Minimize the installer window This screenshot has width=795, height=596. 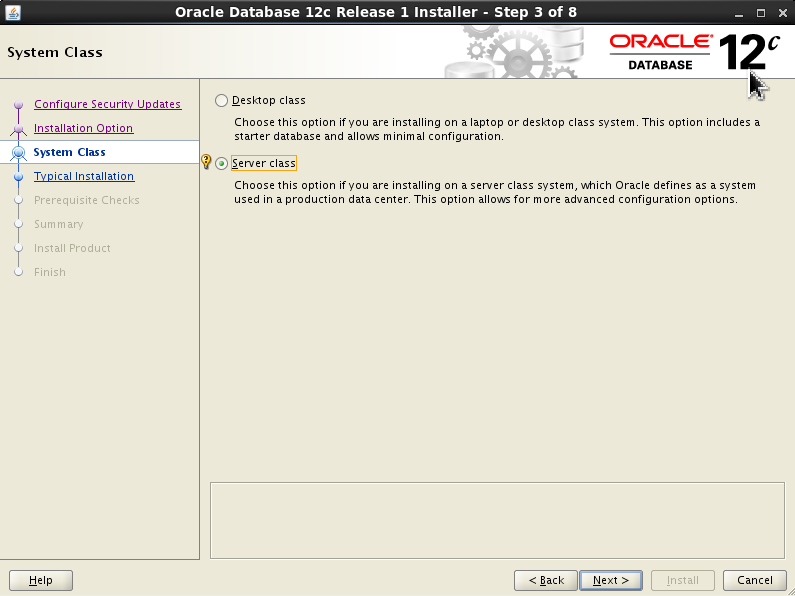739,14
